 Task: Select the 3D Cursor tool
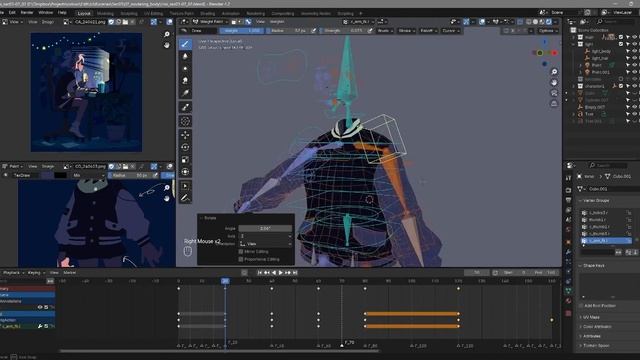[x=185, y=121]
